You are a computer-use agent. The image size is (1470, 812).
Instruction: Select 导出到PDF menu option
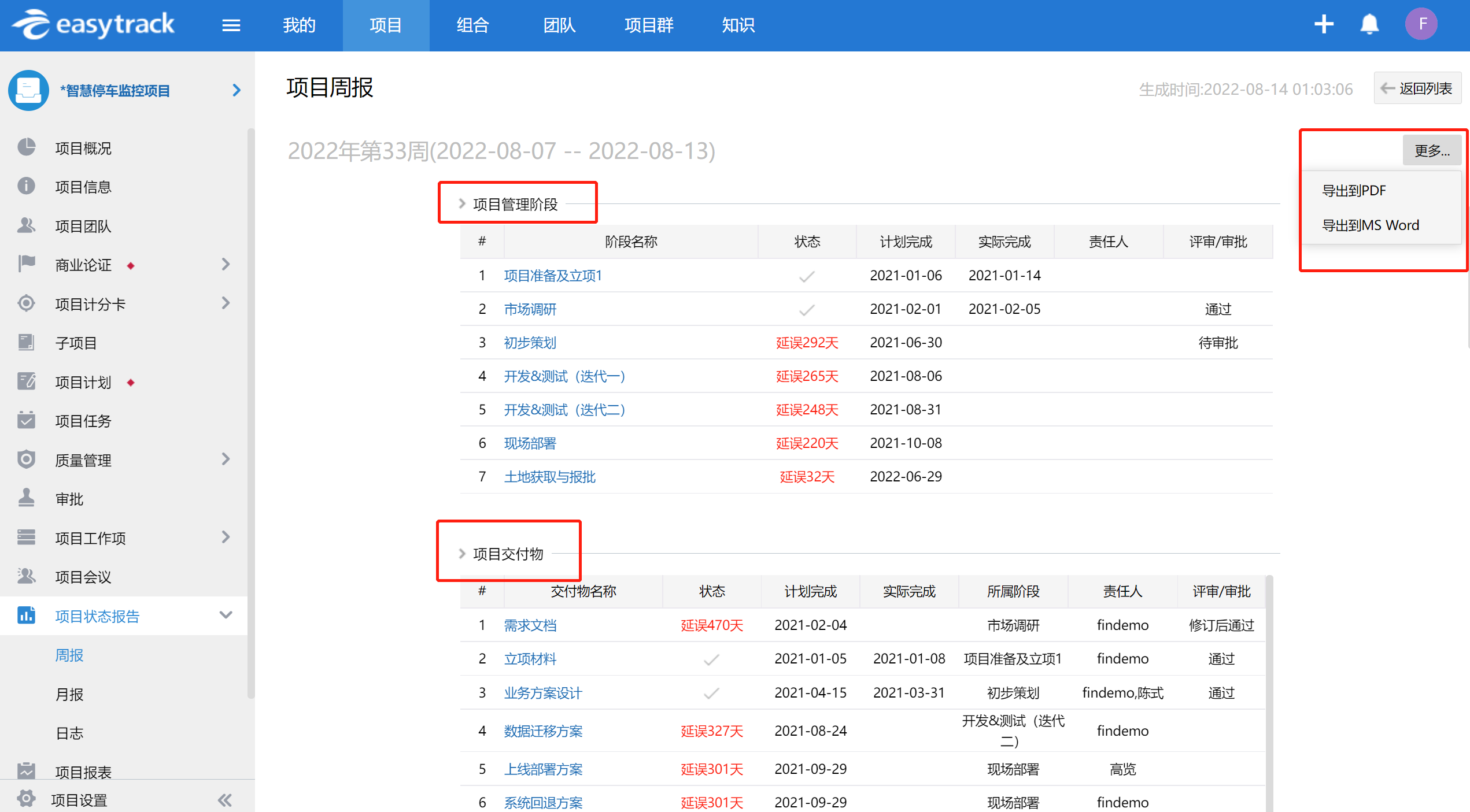(1354, 191)
